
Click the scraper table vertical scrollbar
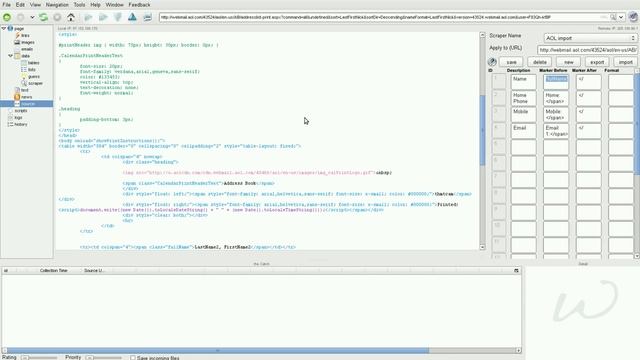pos(637,163)
